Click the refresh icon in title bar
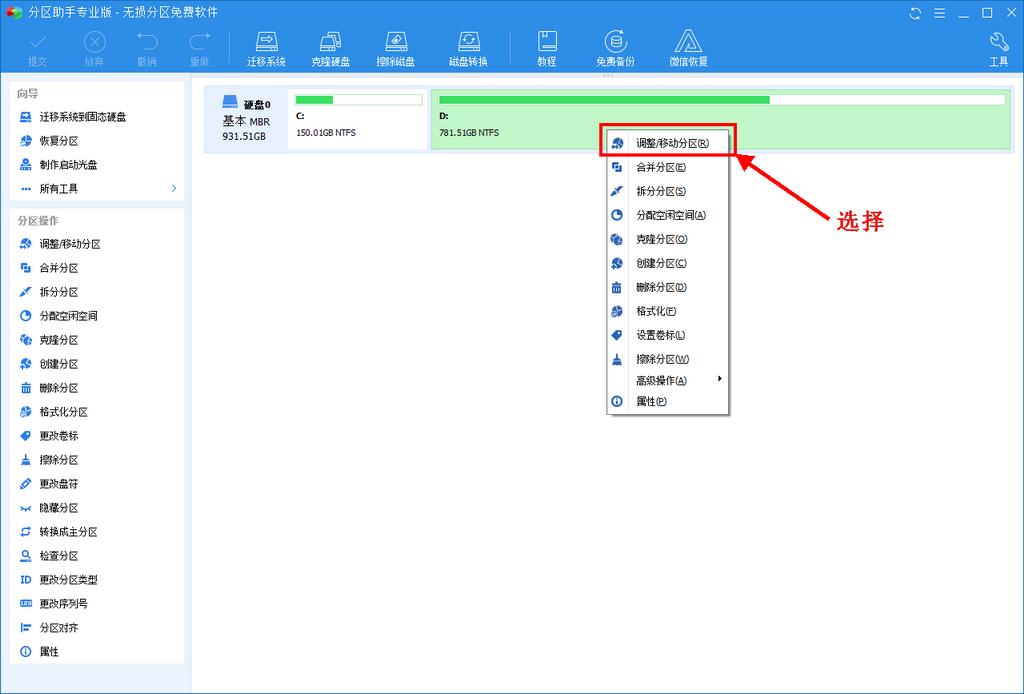This screenshot has width=1024, height=694. coord(915,13)
